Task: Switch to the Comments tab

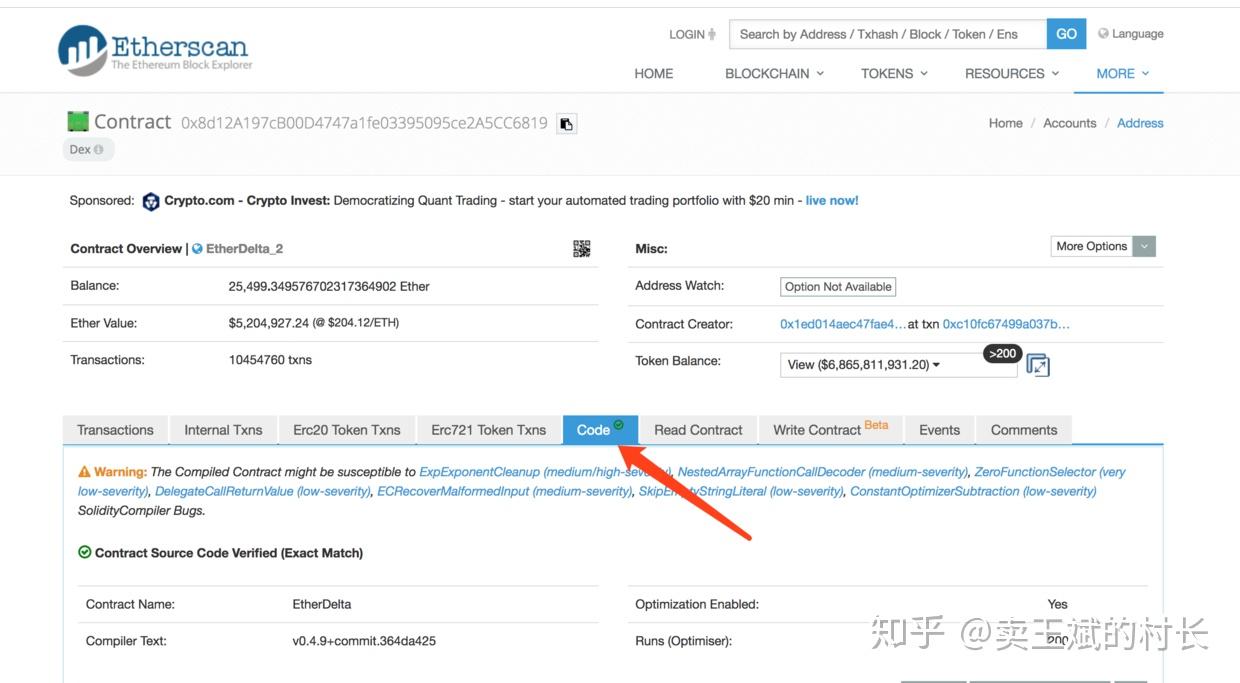Action: 1023,430
